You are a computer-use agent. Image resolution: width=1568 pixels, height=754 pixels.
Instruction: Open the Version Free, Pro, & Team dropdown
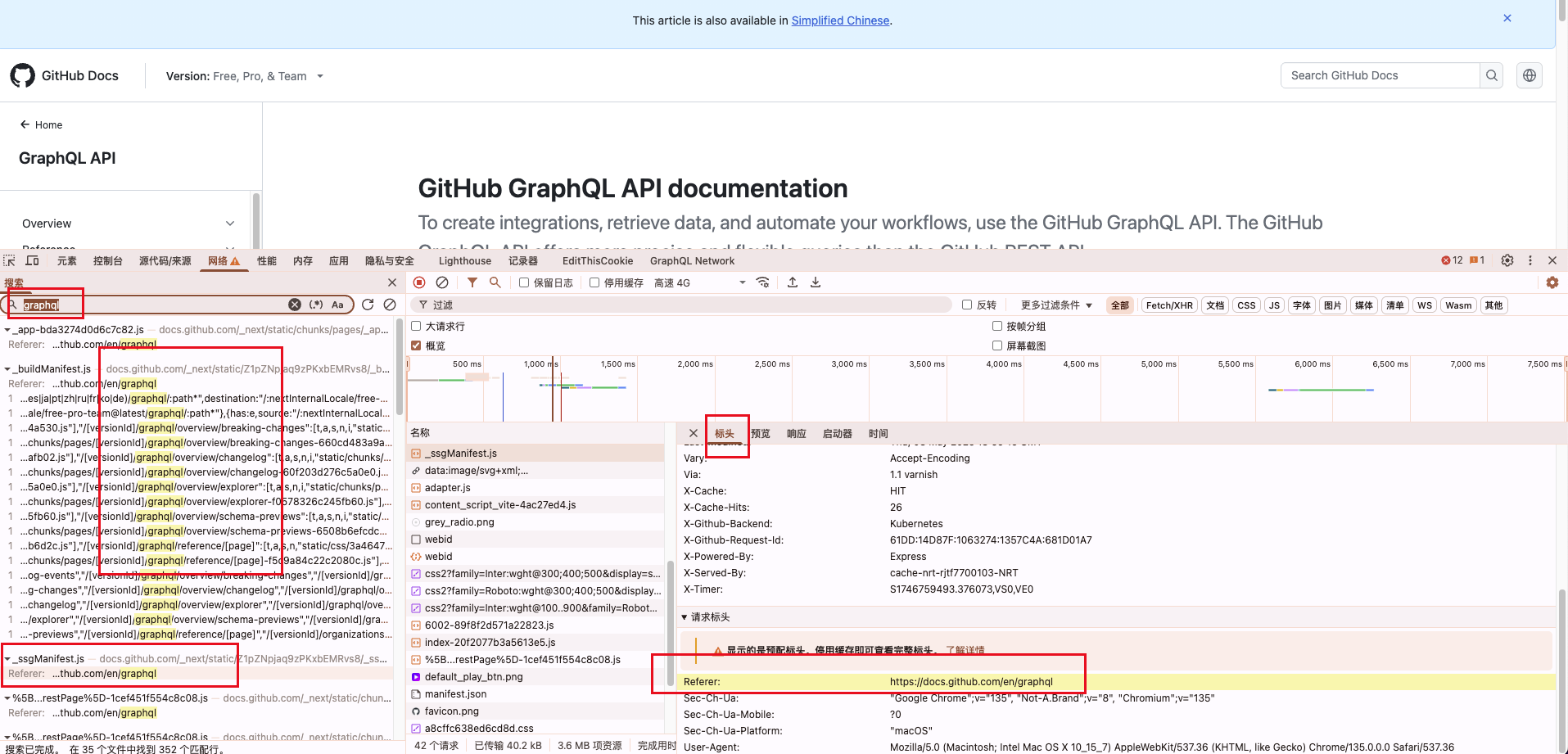coord(245,76)
